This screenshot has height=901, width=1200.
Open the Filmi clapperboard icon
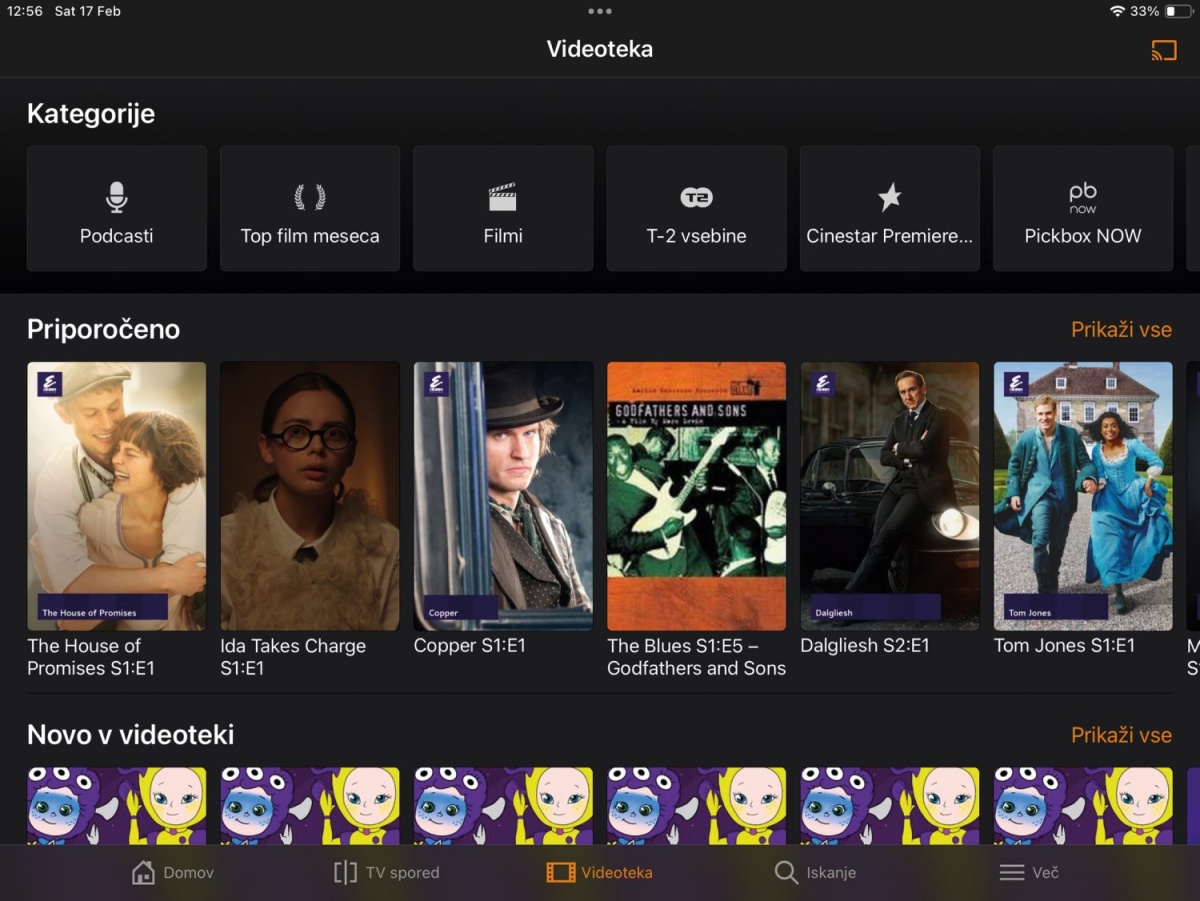tap(503, 197)
